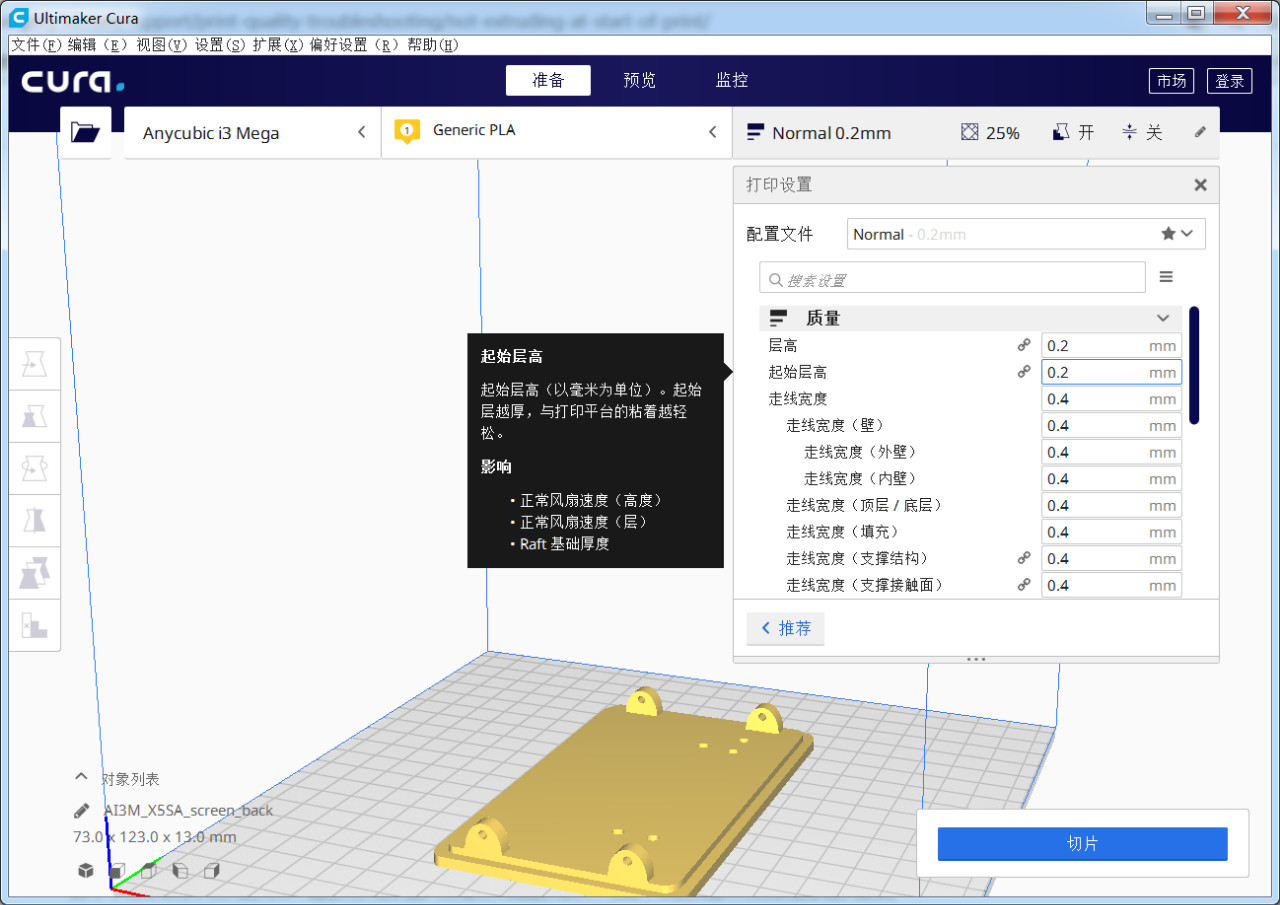The image size is (1280, 905).
Task: Click the 走线宽度（壁）value field
Action: pyautogui.click(x=1111, y=425)
